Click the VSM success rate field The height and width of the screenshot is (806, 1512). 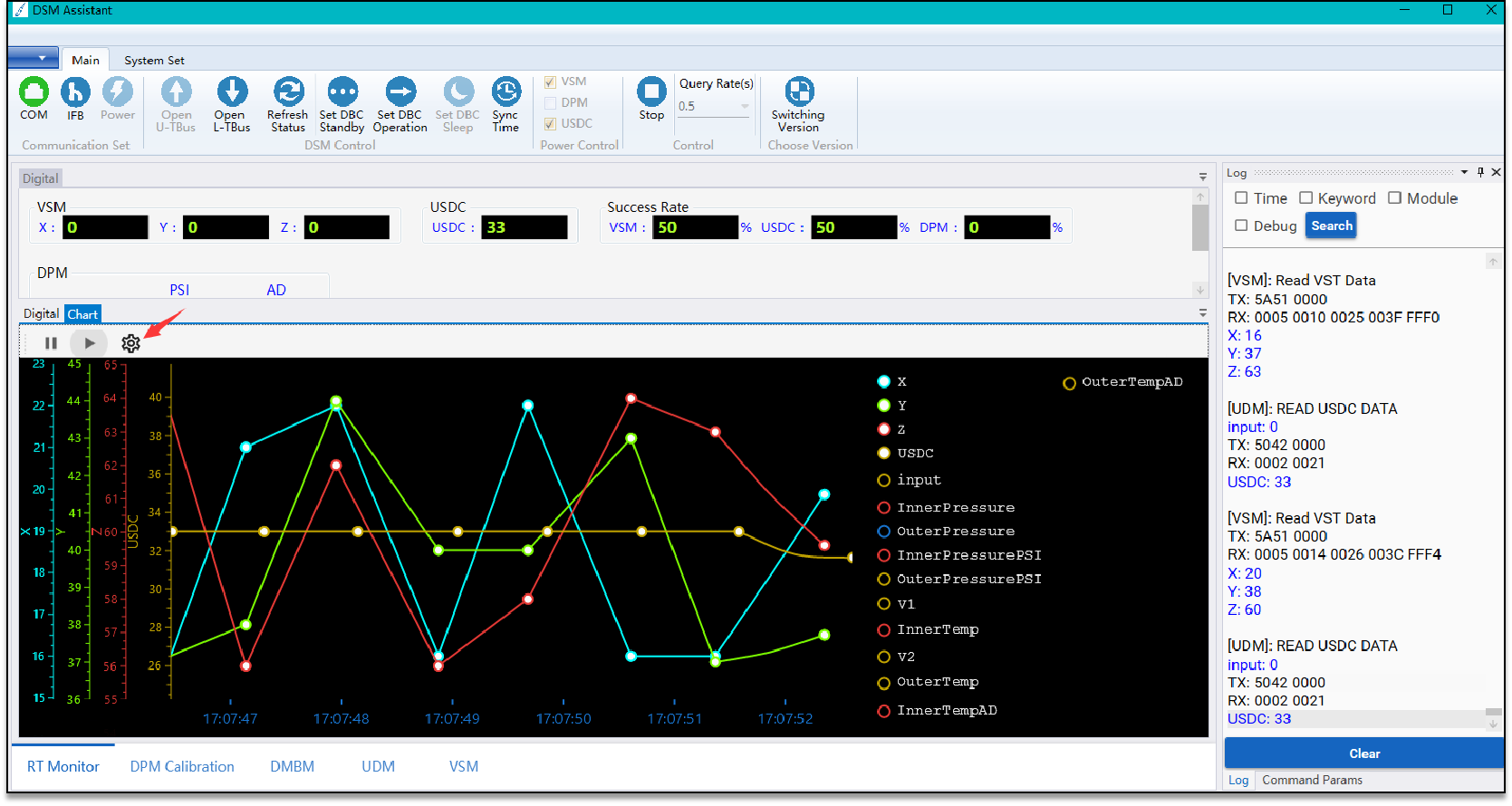pyautogui.click(x=695, y=227)
